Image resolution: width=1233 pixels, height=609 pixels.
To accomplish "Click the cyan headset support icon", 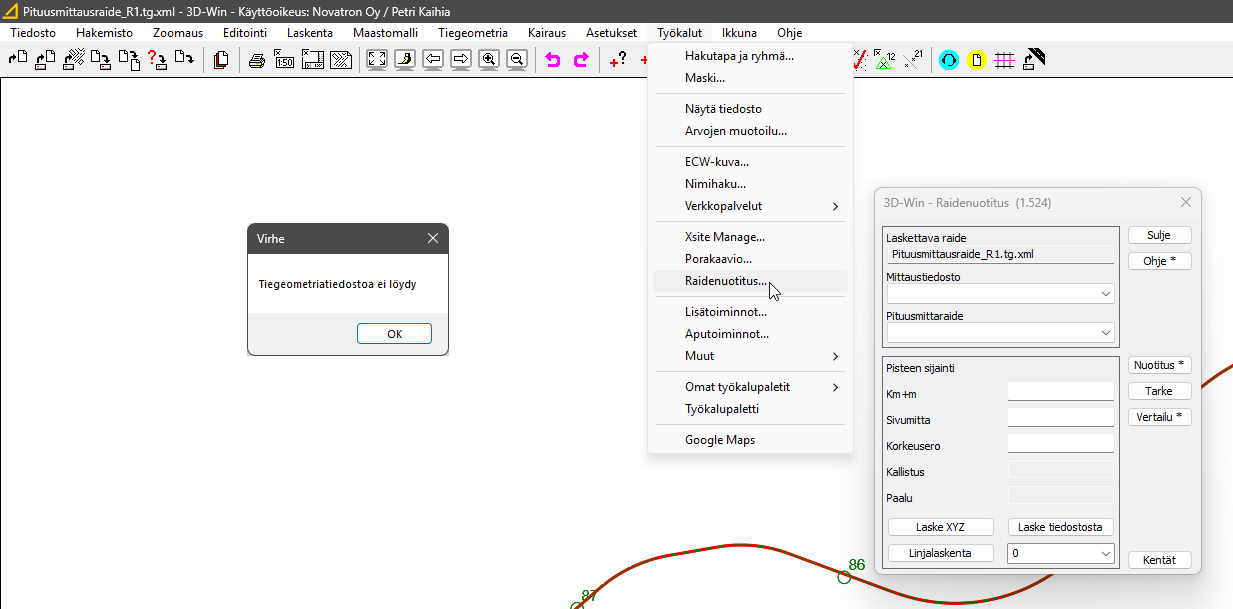I will pos(949,60).
